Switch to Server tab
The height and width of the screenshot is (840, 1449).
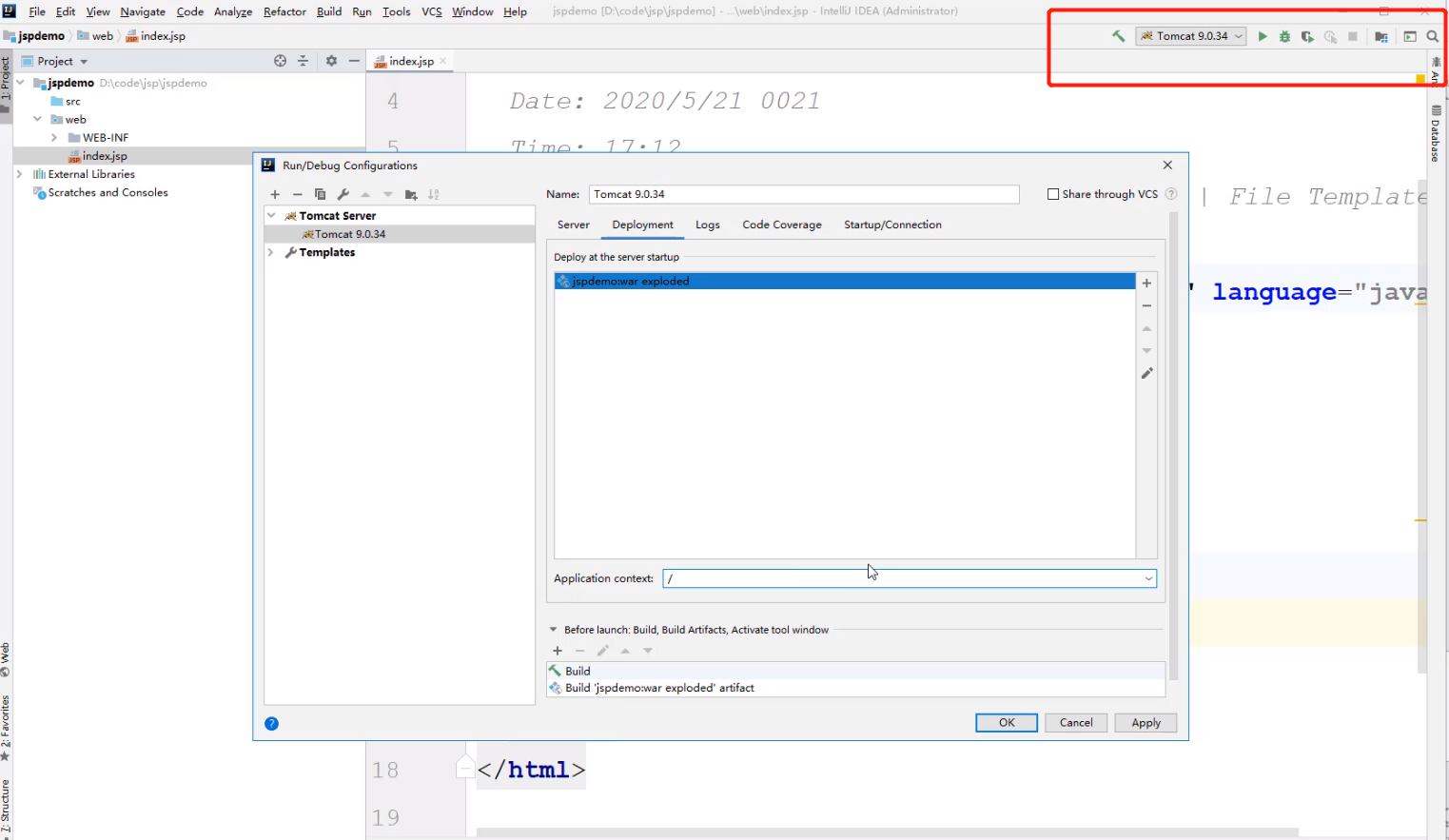pyautogui.click(x=573, y=225)
